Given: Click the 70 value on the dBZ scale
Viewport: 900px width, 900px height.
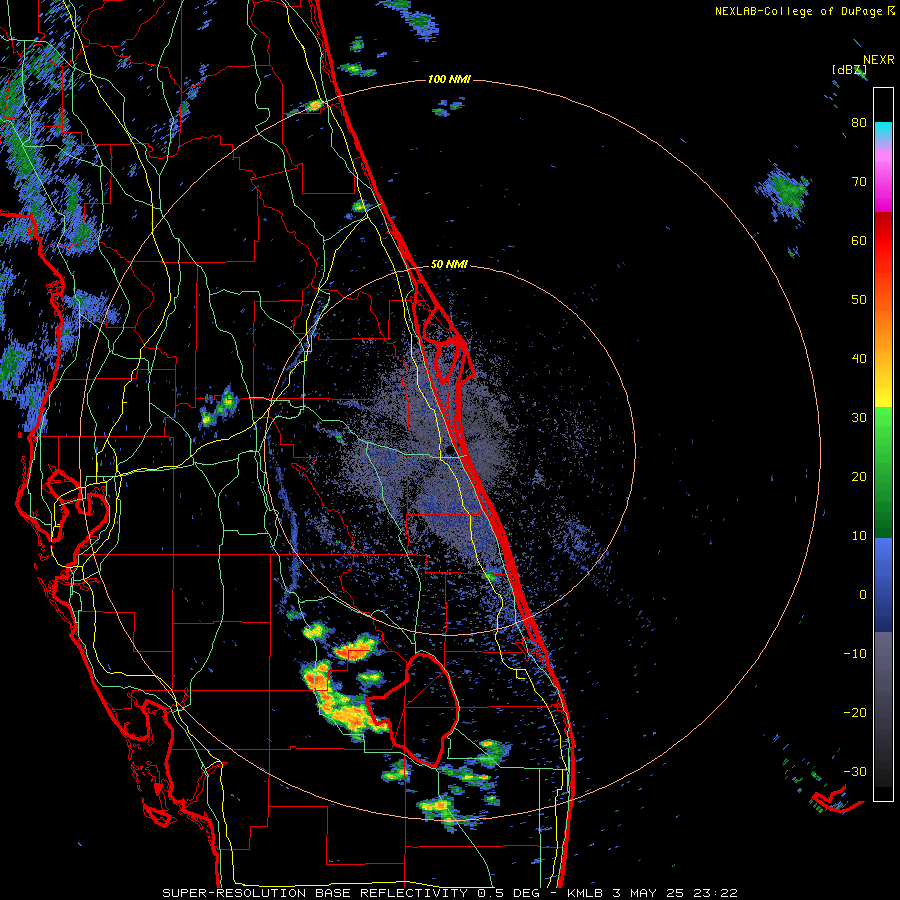Looking at the screenshot, I should point(859,182).
